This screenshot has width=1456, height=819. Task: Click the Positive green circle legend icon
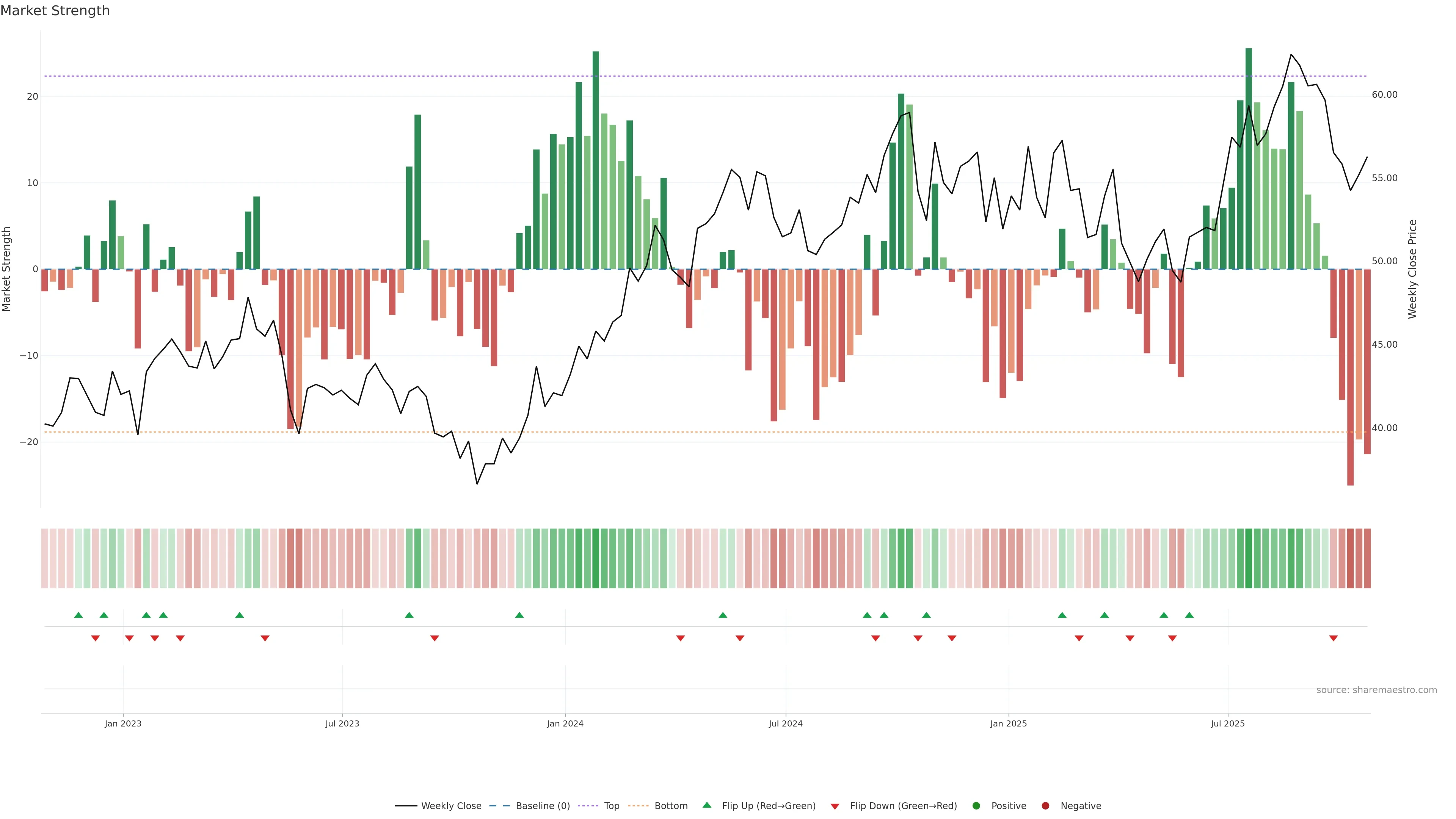coord(976,805)
